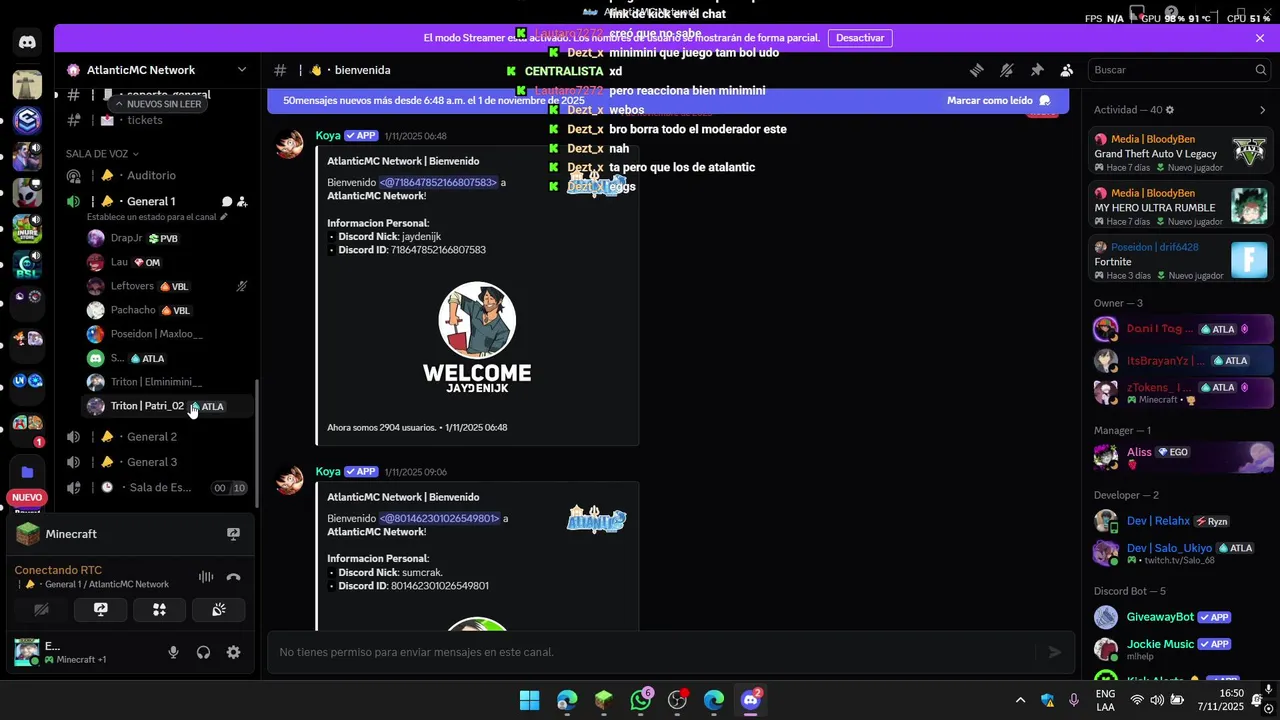Open soundboard icon in voice panel
The image size is (1280, 720).
tap(219, 610)
